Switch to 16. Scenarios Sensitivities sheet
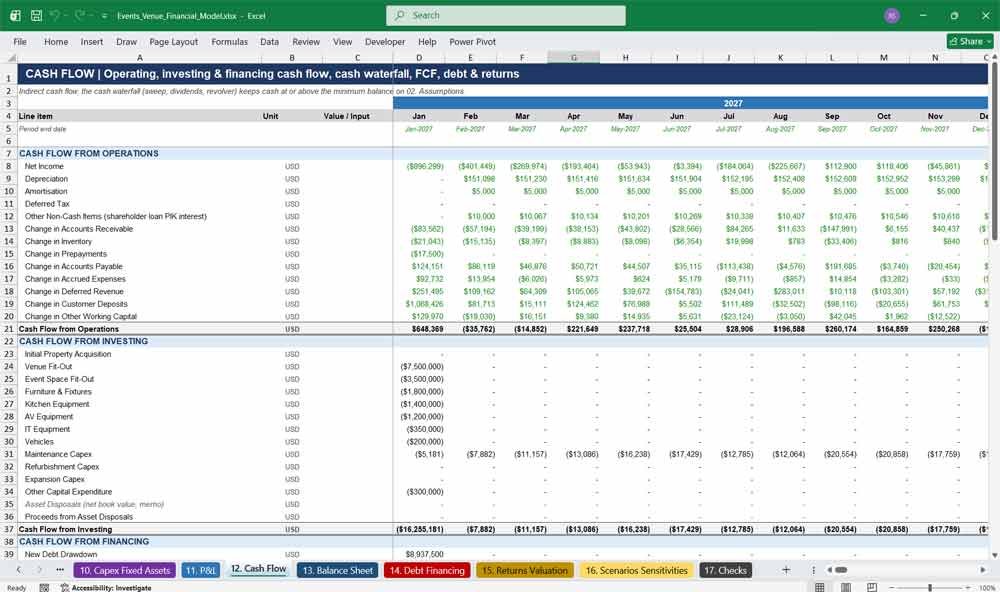The width and height of the screenshot is (1000, 592). pos(636,570)
